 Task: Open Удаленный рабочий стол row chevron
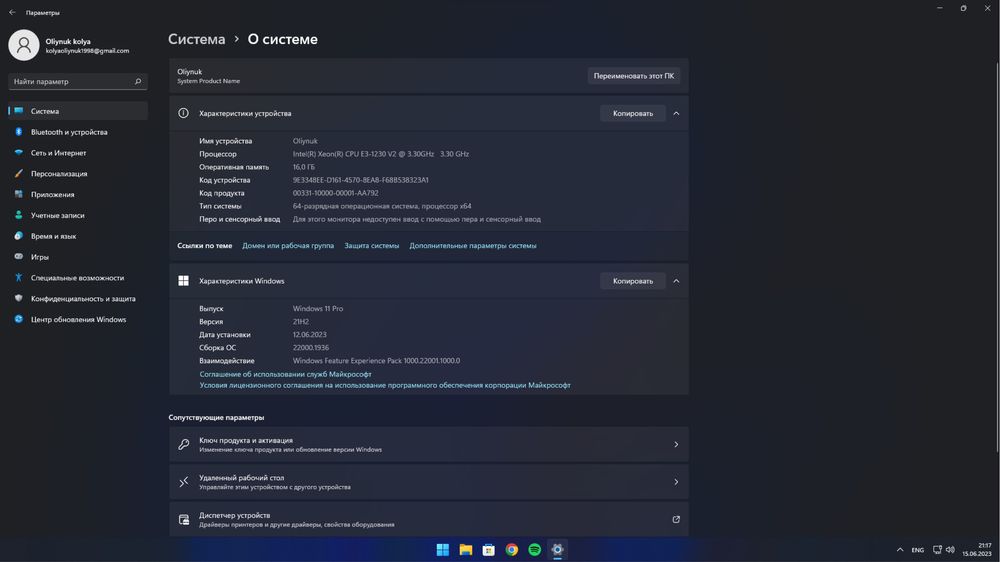(x=676, y=482)
